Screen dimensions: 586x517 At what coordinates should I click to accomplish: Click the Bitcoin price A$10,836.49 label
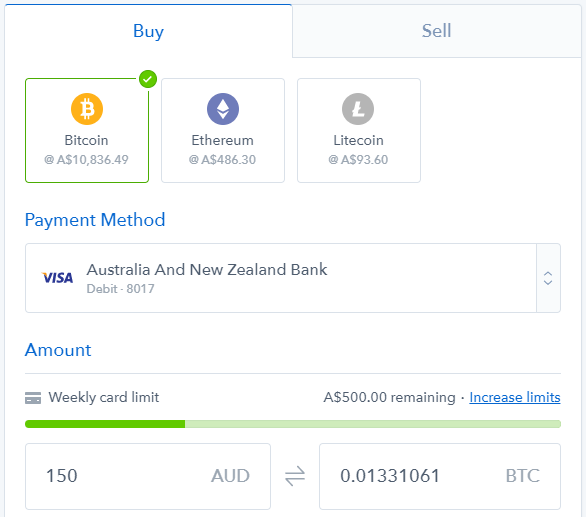(86, 160)
